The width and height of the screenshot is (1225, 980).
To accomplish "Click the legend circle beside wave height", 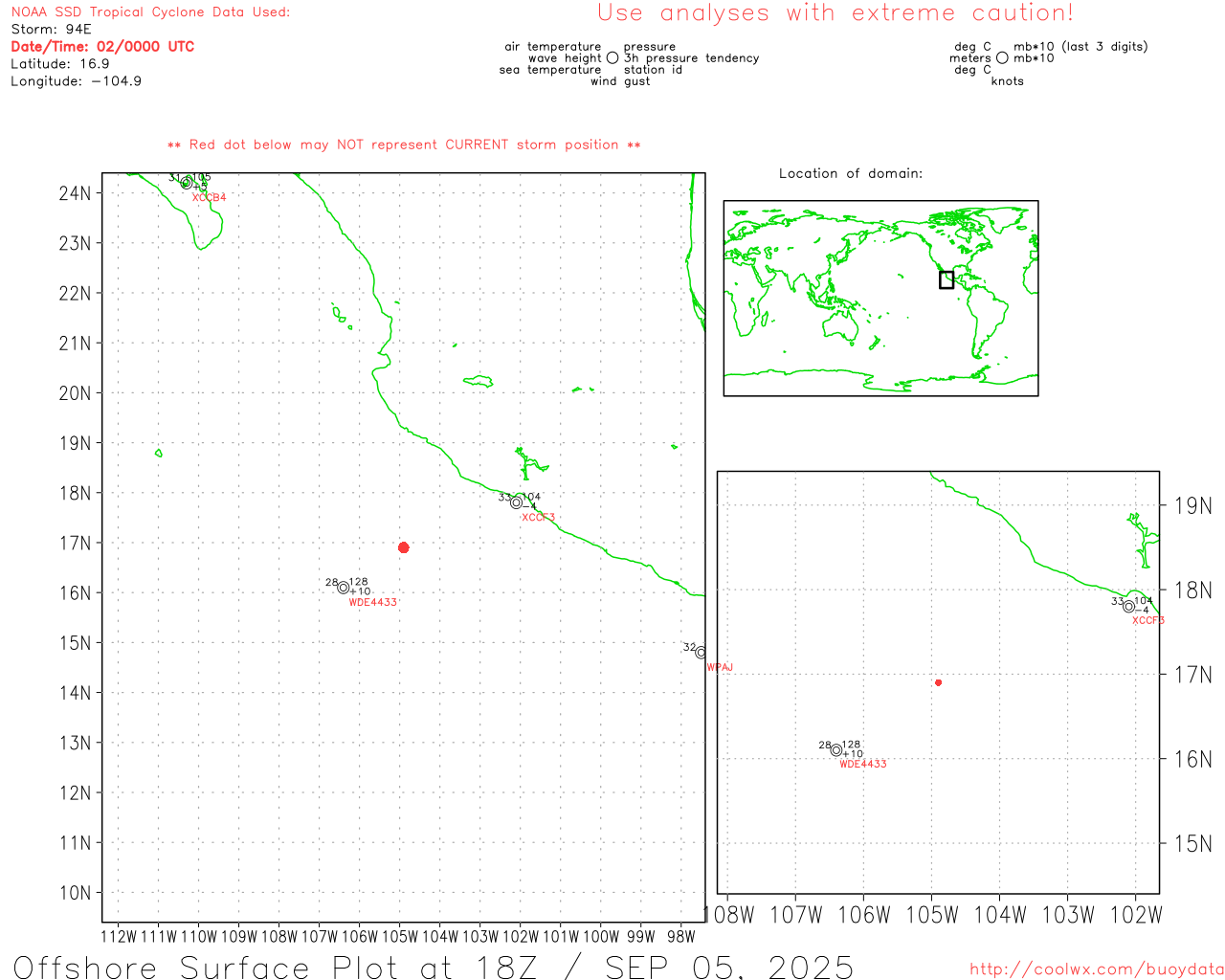I will click(612, 57).
